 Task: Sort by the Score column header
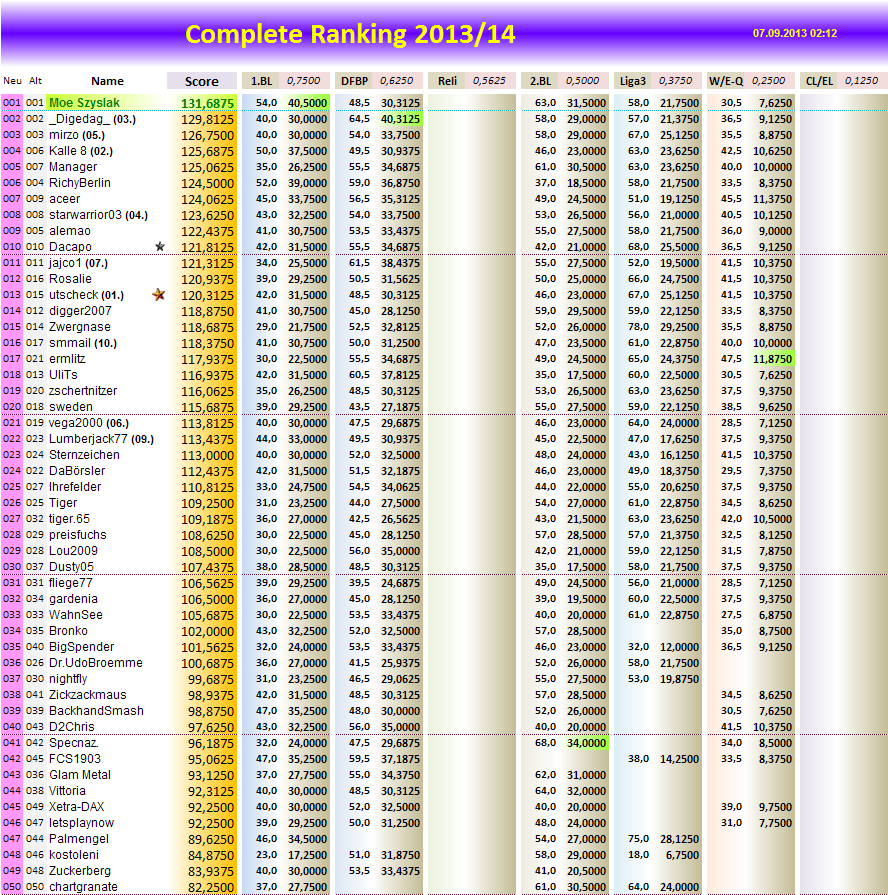[x=201, y=81]
